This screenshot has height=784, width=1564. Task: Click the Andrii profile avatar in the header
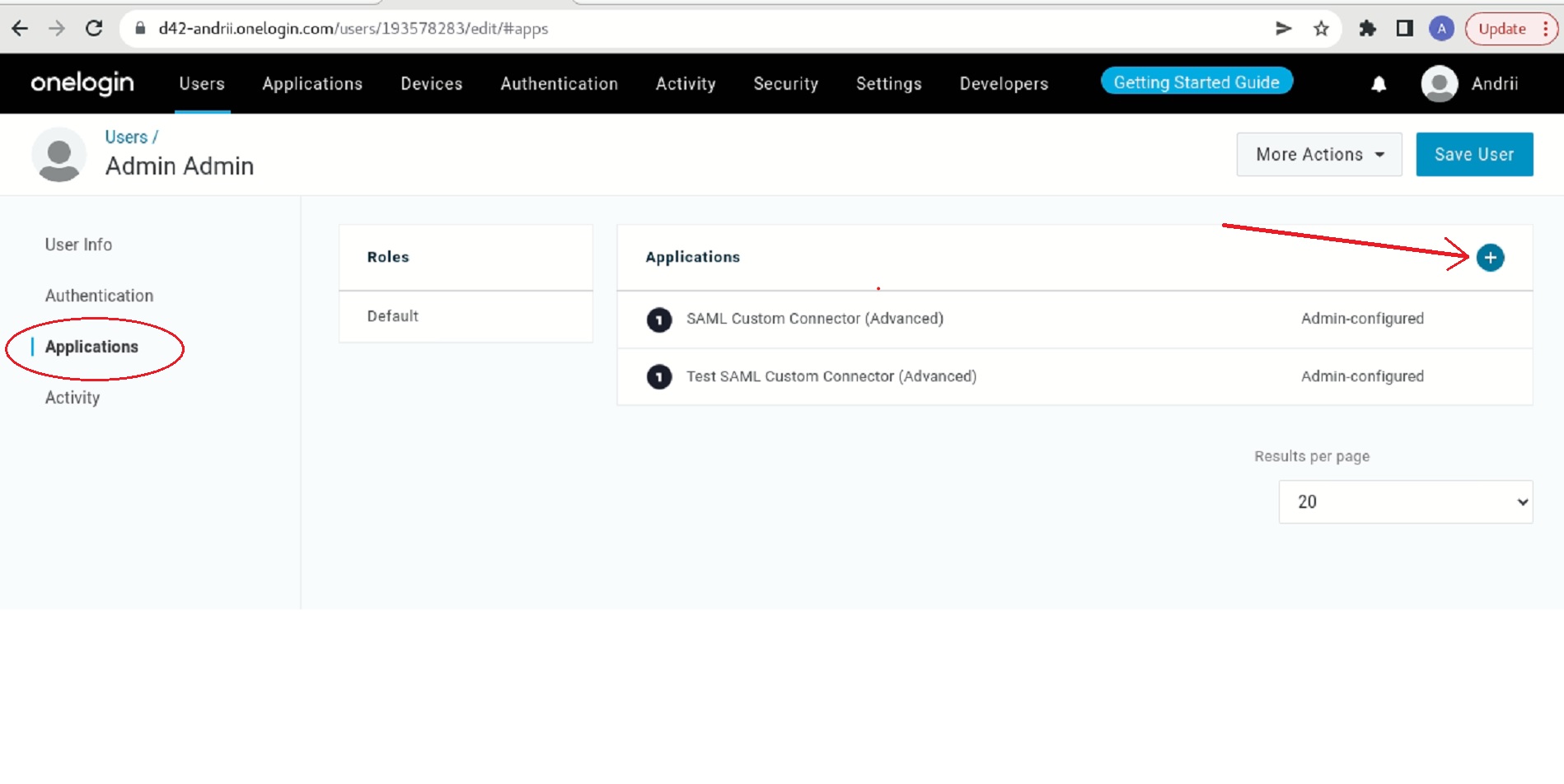pos(1439,84)
